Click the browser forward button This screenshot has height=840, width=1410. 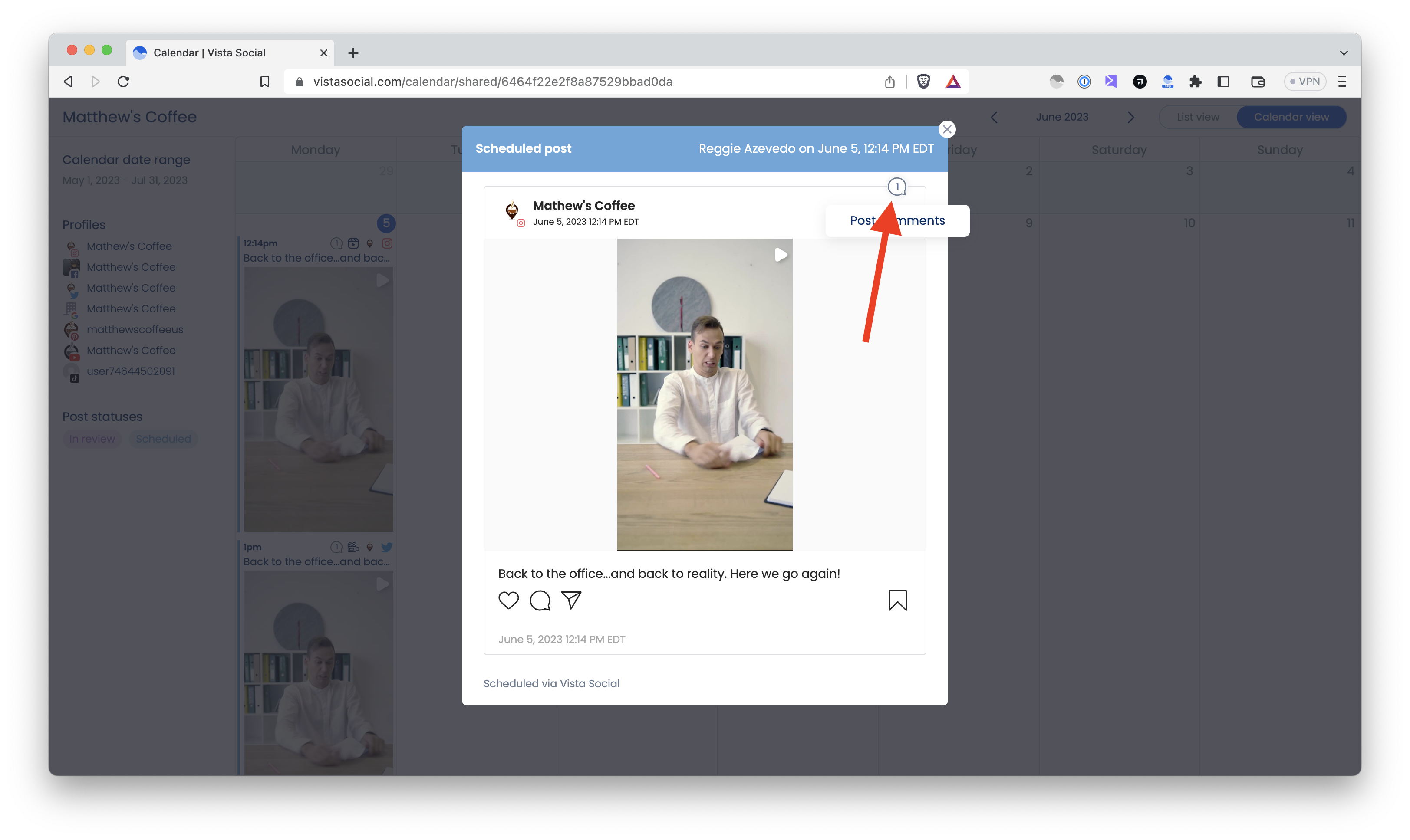96,82
